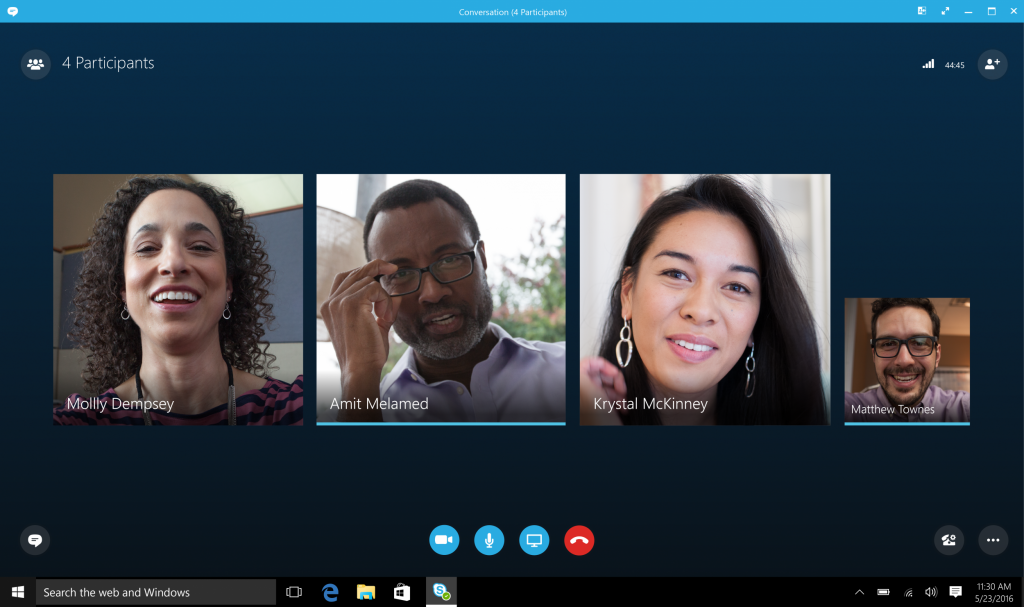The width and height of the screenshot is (1024, 607).
Task: Click the Skype icon in the taskbar
Action: (x=438, y=591)
